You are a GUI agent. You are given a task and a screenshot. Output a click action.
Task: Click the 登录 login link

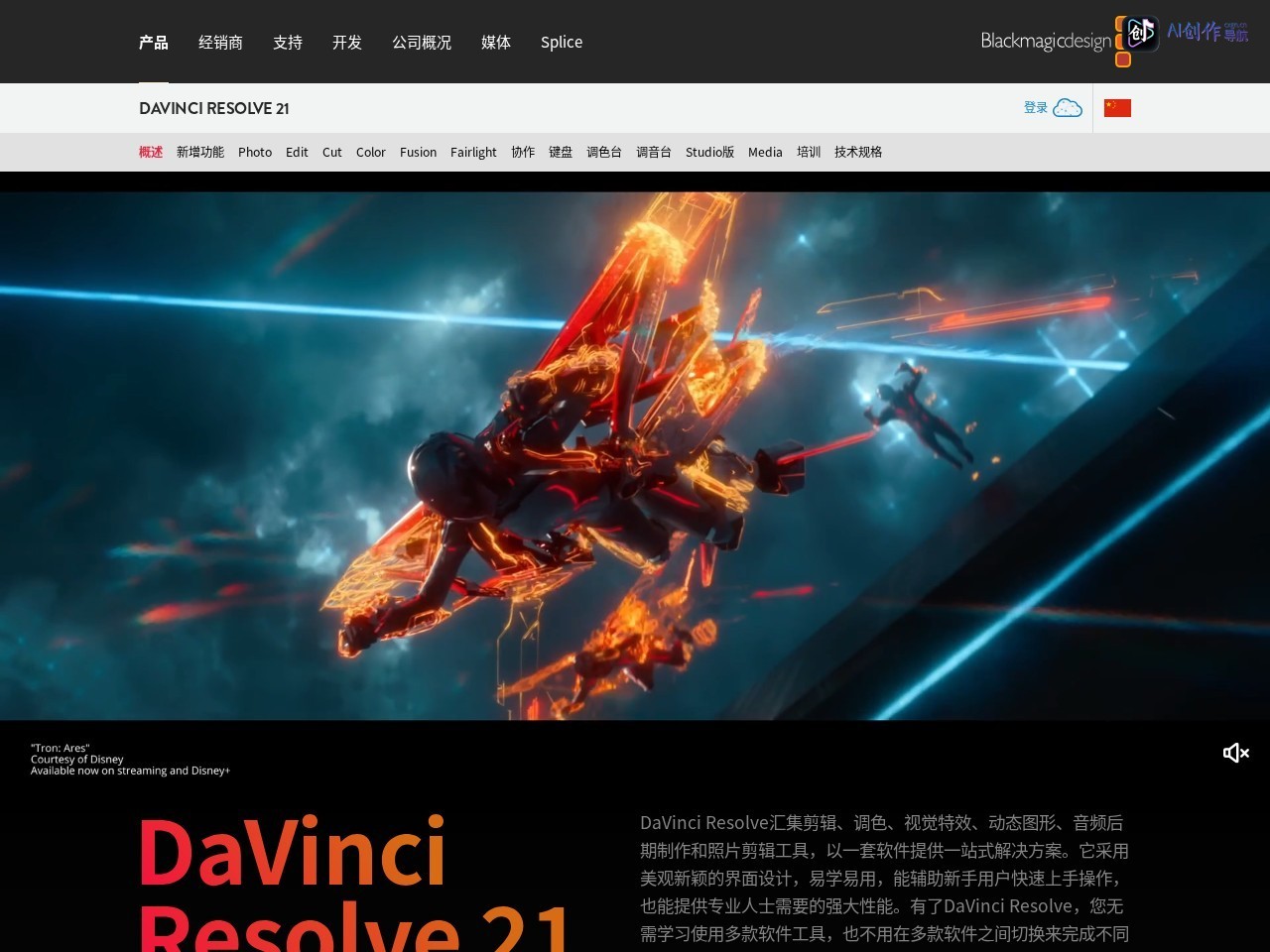click(1036, 107)
